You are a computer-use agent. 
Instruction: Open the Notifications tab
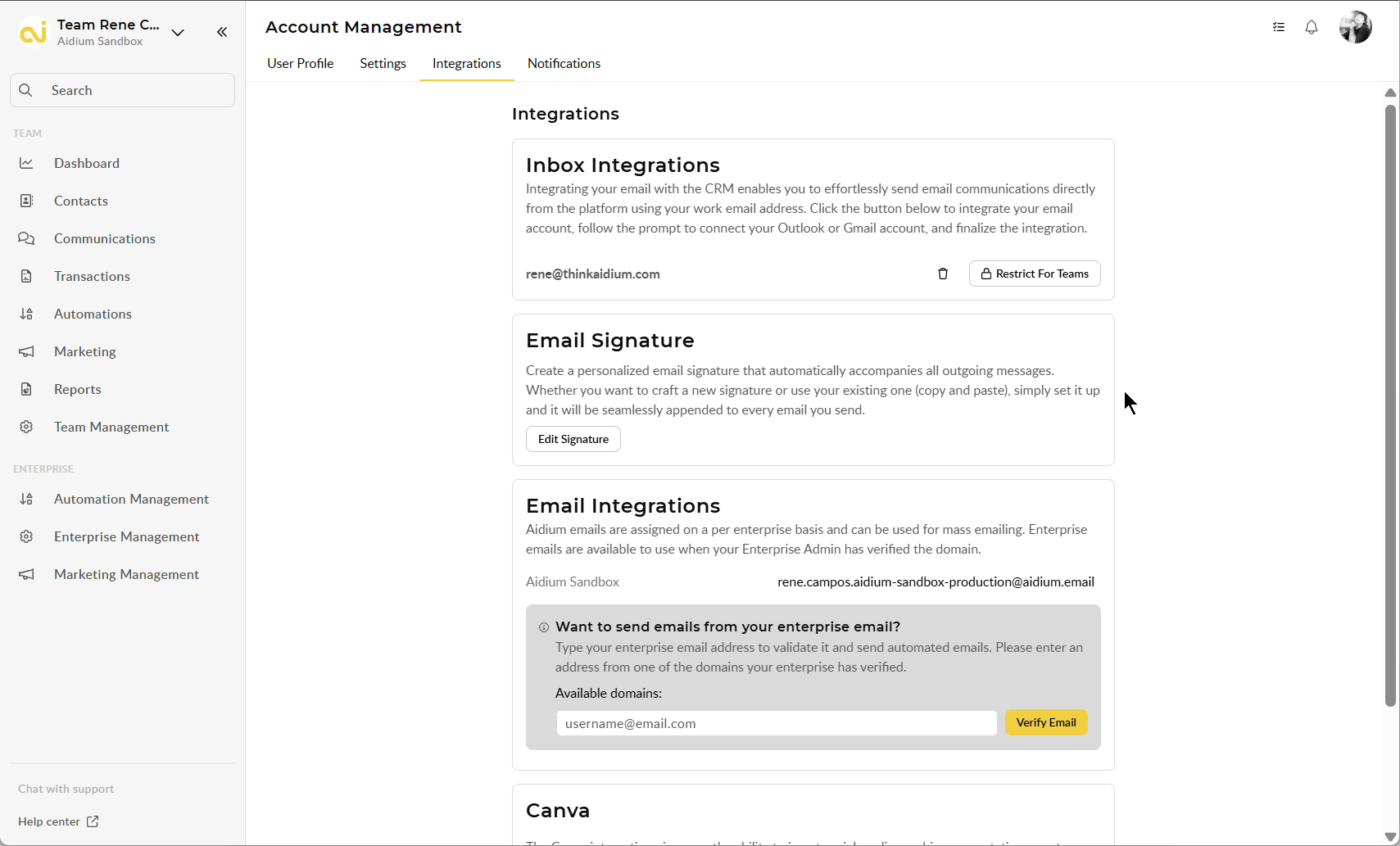click(x=564, y=63)
